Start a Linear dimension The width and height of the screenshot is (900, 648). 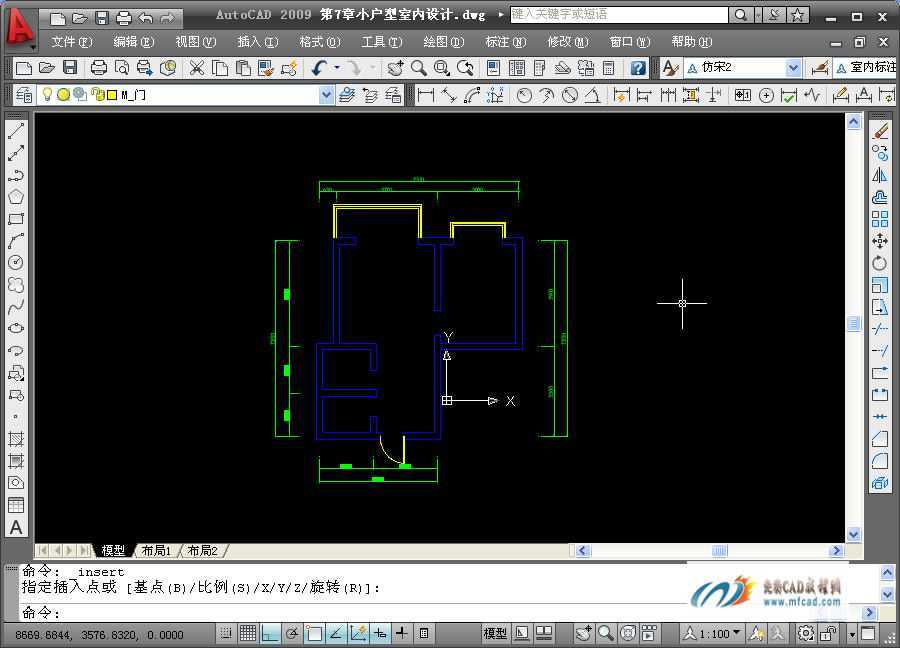tap(425, 95)
